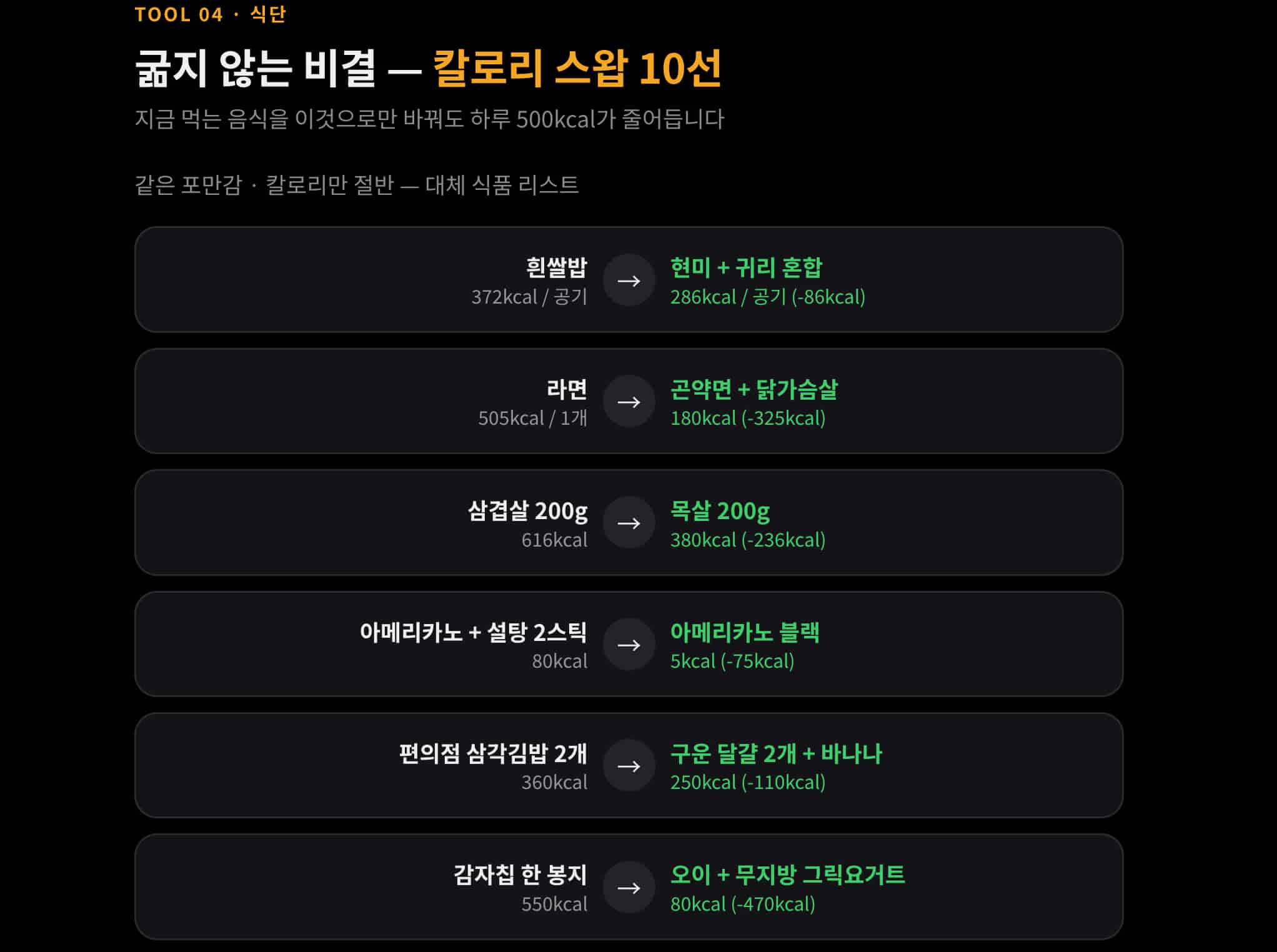Image resolution: width=1277 pixels, height=952 pixels.
Task: Click the orange 칼로리 스왑 10선 heading
Action: [x=577, y=68]
